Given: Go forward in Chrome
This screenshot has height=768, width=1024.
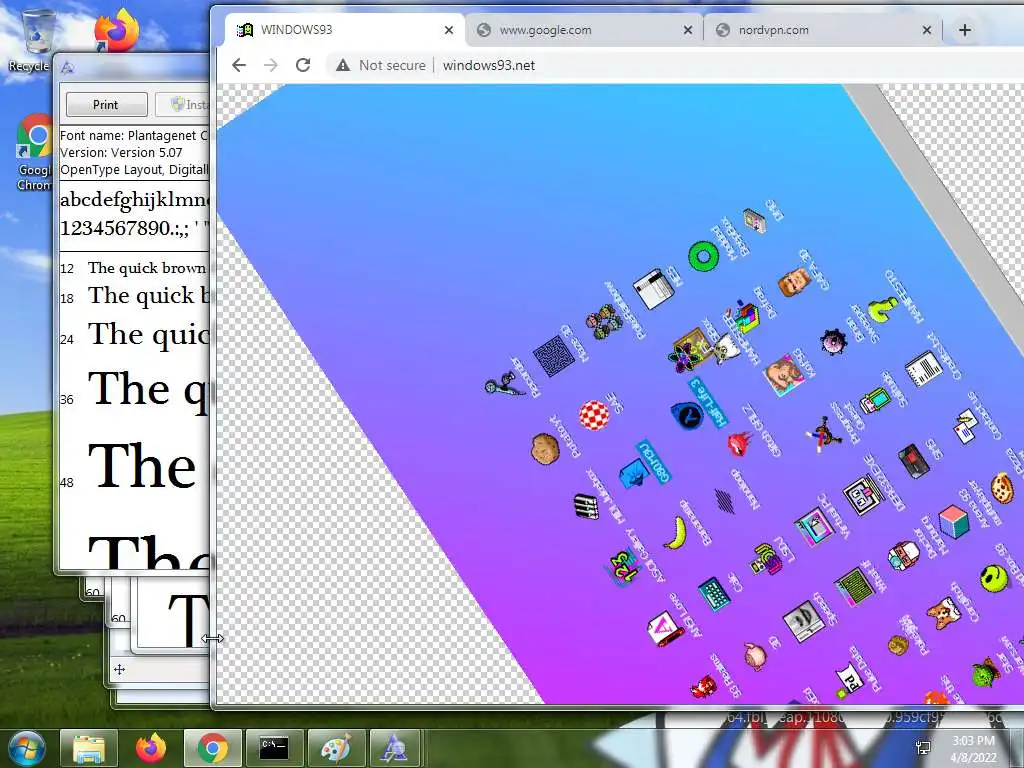Looking at the screenshot, I should click(270, 65).
